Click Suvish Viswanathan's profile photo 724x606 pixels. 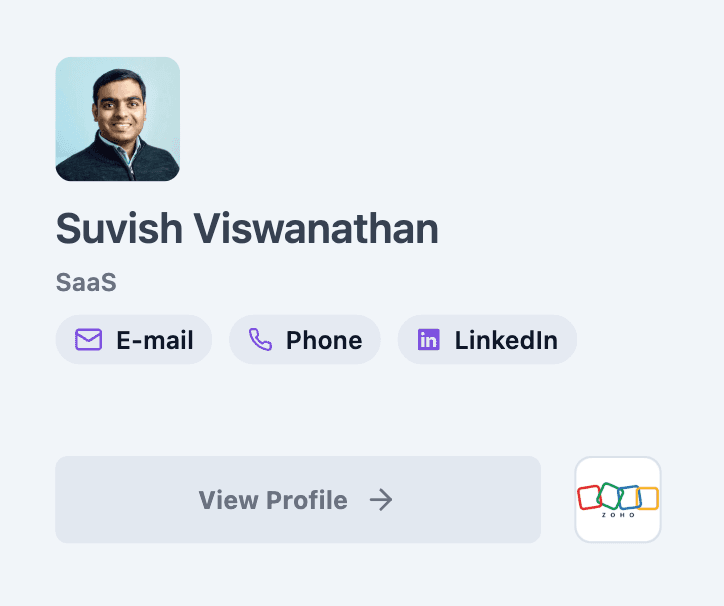coord(118,119)
